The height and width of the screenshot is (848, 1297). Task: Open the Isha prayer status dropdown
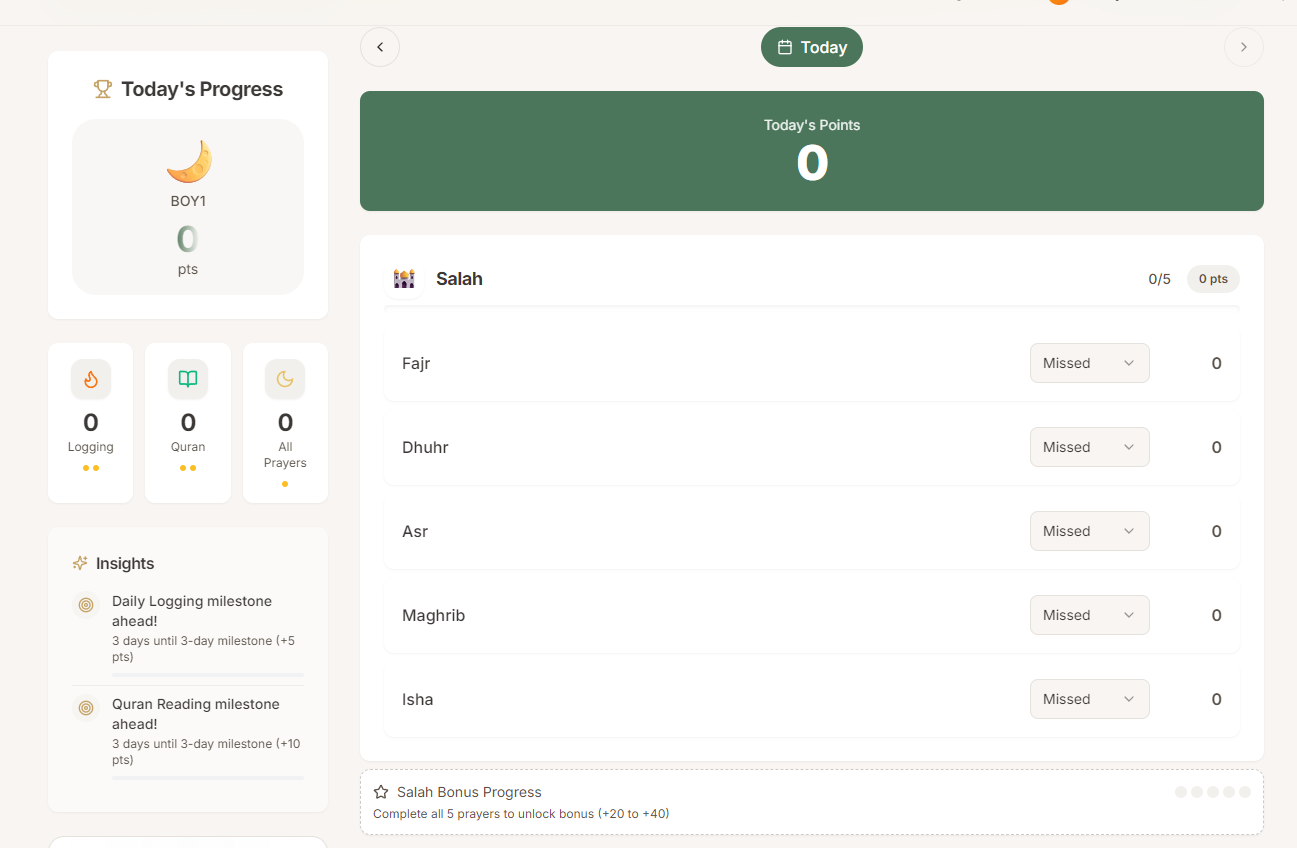click(1090, 699)
